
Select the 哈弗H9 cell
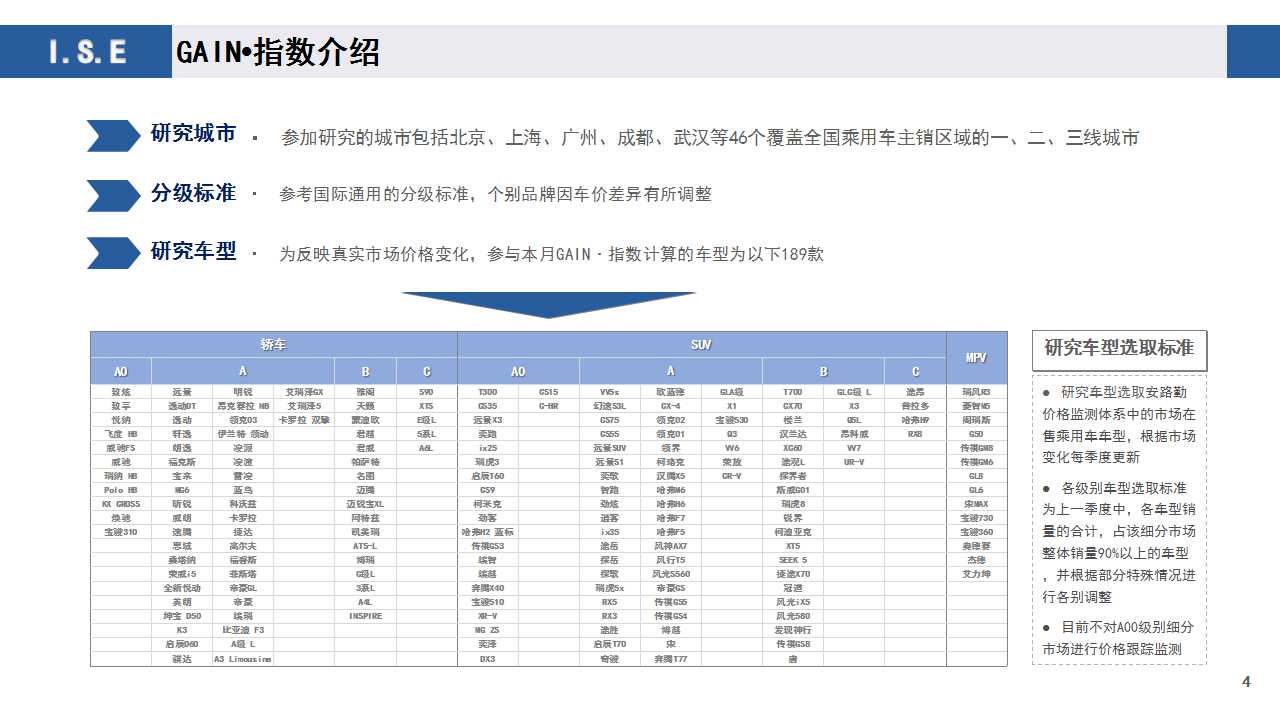[915, 420]
